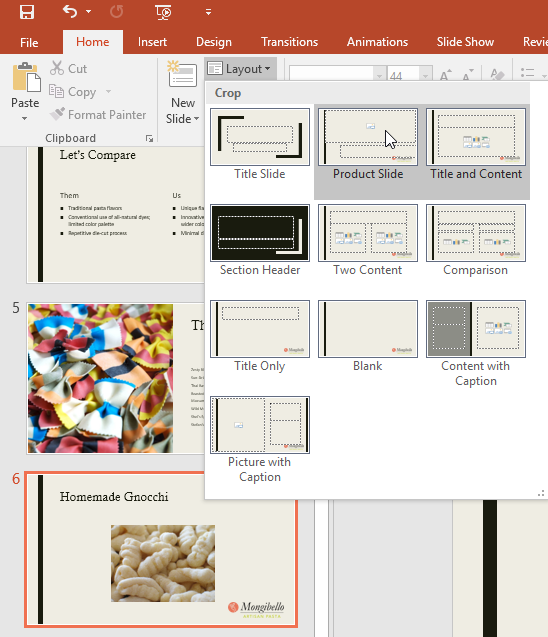
Task: Choose the Section Header layout
Action: 260,241
